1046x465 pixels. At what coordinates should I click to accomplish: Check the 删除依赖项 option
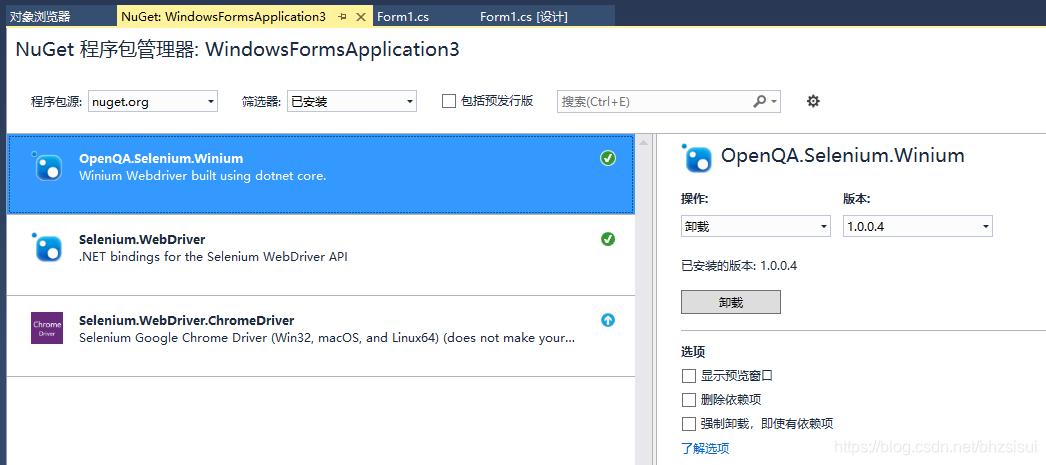point(689,400)
